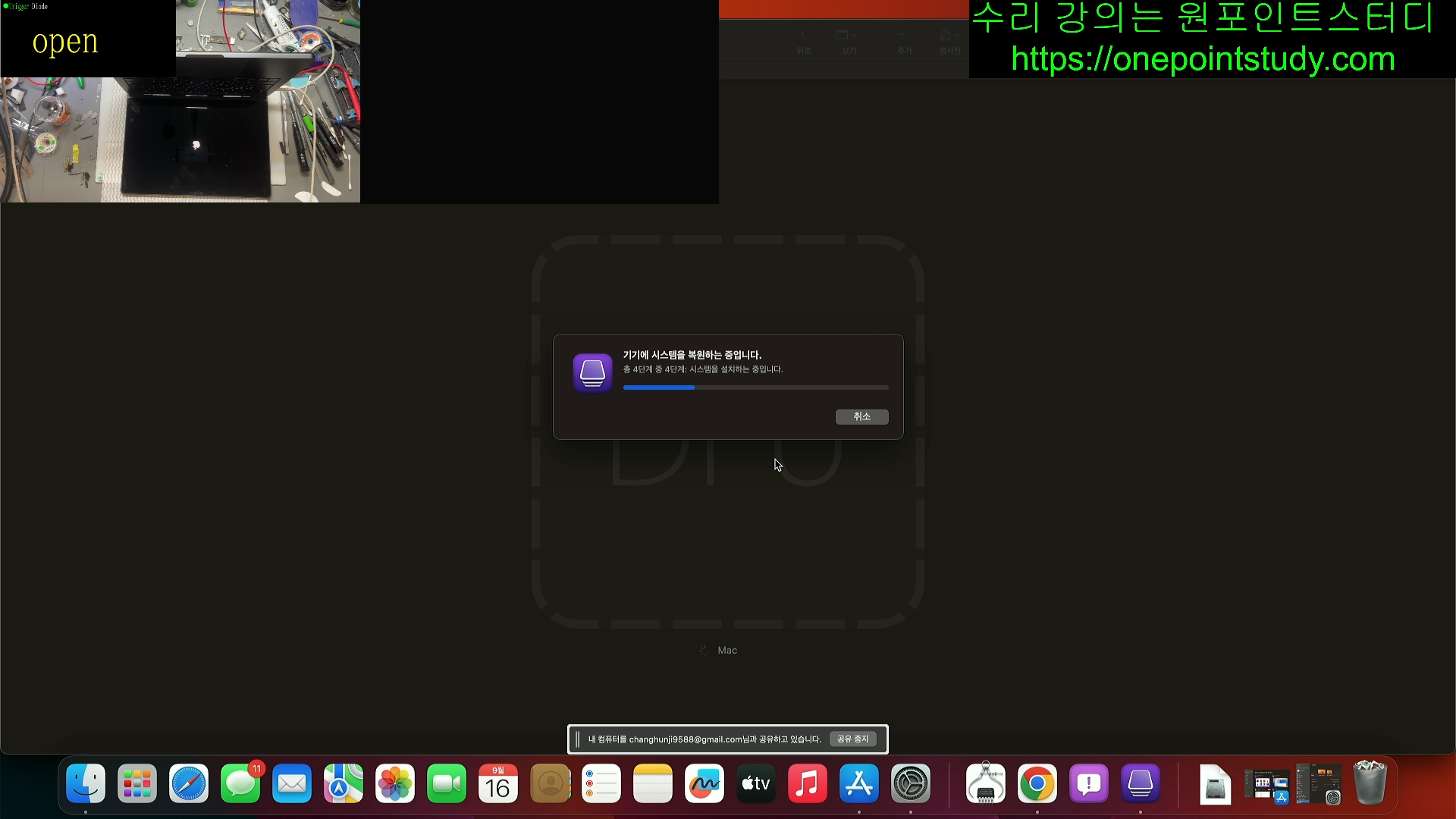Launch System Information from the Dock
1456x819 pixels.
click(985, 783)
